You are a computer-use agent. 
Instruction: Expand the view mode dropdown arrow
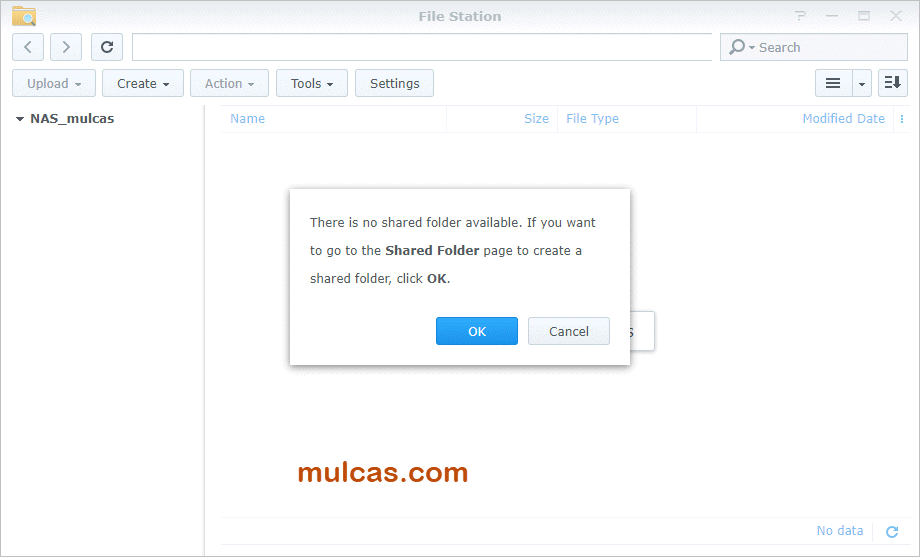862,83
